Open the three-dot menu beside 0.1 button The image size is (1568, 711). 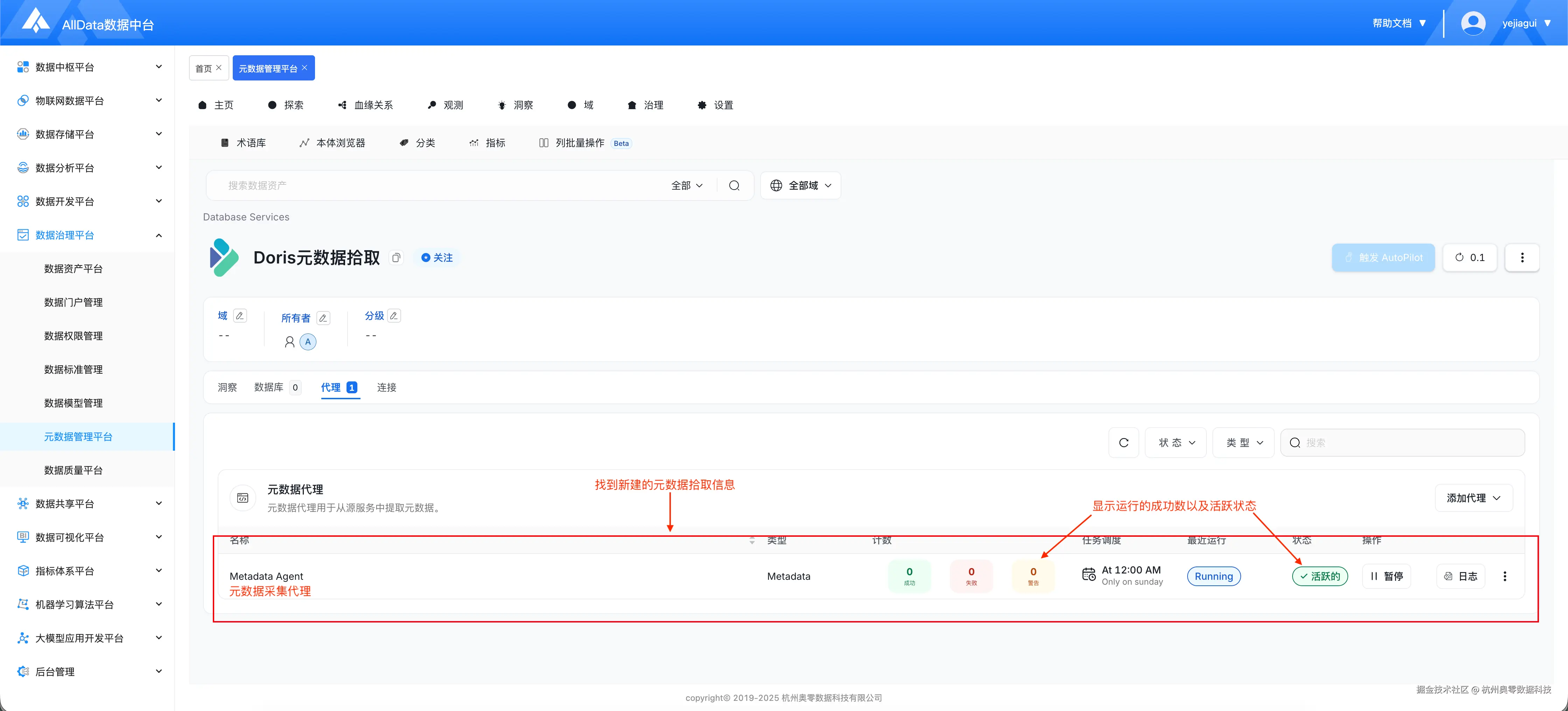[x=1522, y=258]
